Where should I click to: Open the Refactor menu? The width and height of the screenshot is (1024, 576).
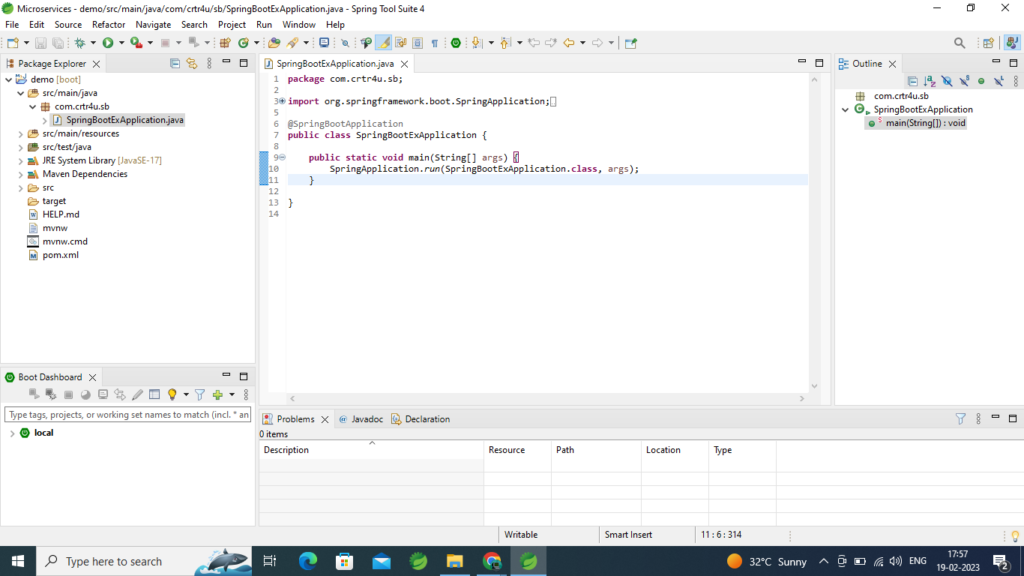tap(108, 25)
